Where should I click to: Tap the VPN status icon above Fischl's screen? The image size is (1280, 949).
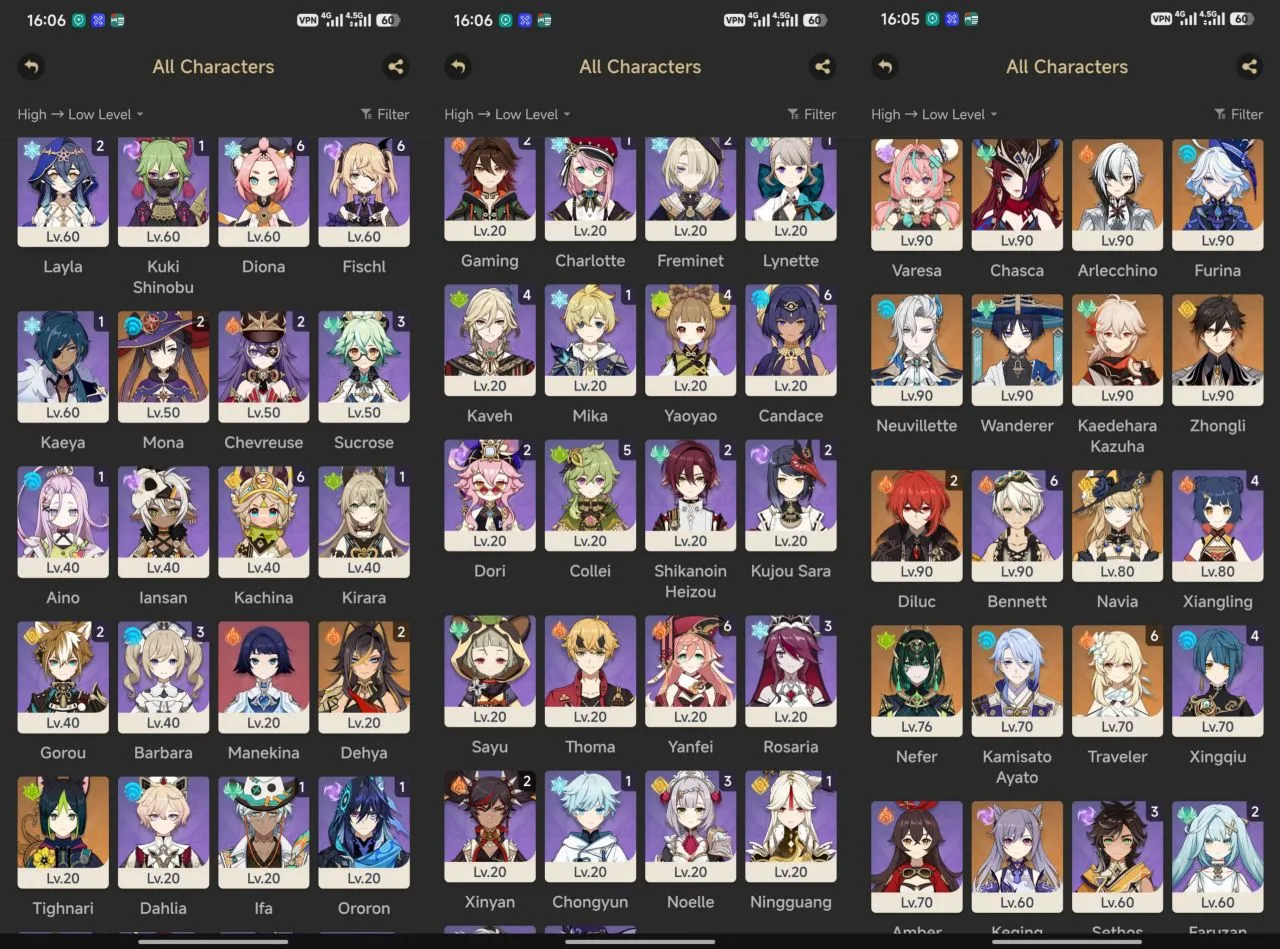click(307, 20)
